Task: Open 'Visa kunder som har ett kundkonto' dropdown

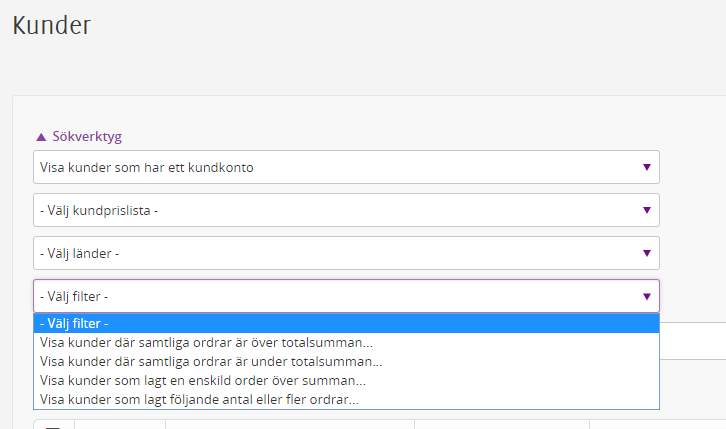Action: pos(346,167)
